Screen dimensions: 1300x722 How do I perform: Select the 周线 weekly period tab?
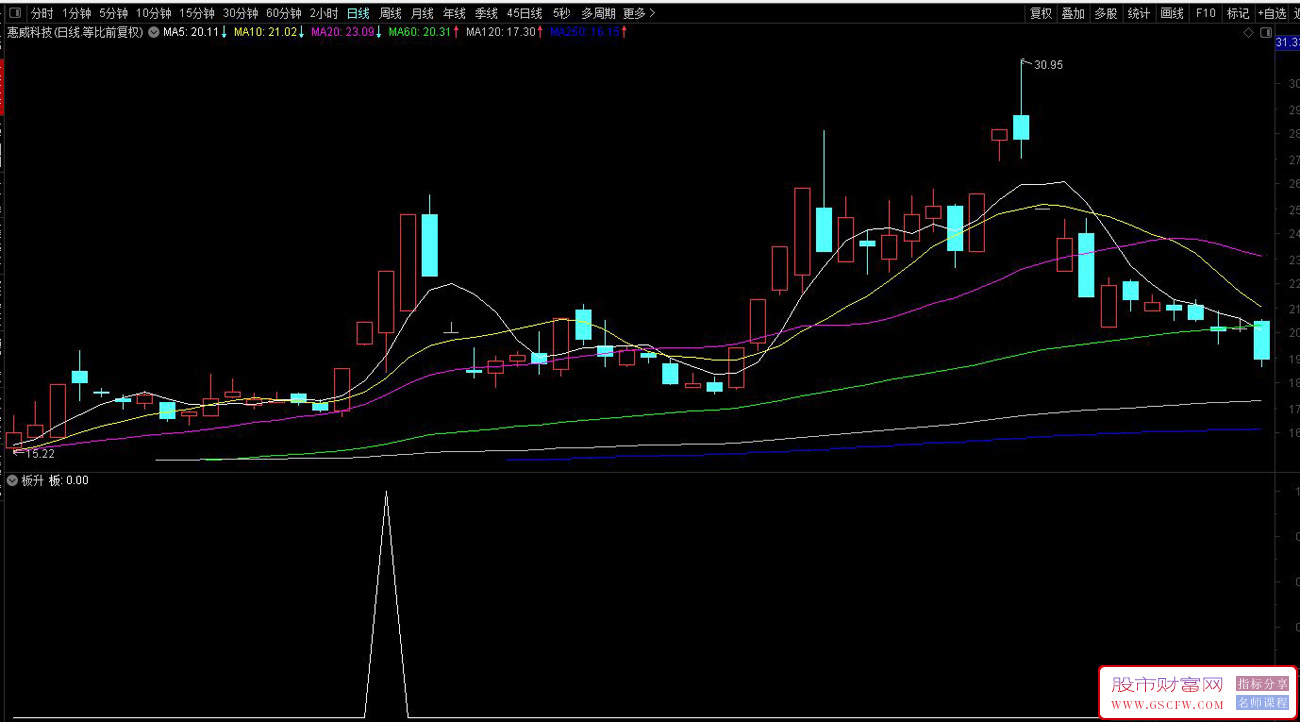[390, 14]
